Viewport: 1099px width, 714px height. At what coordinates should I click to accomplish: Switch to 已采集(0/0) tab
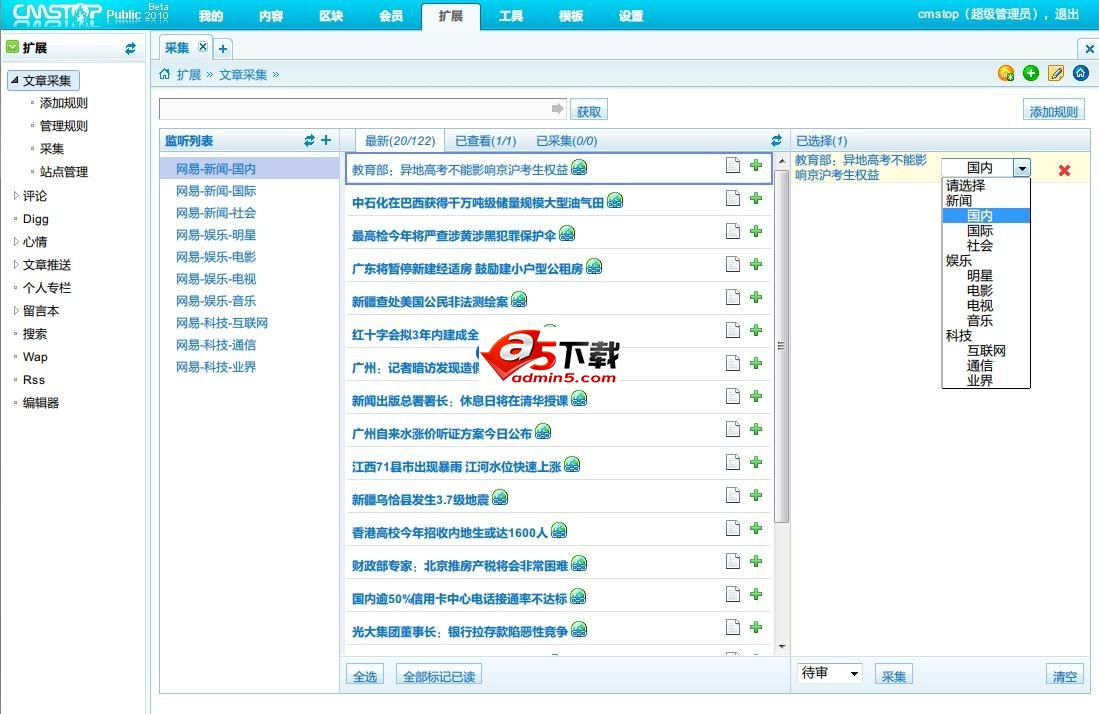(566, 141)
